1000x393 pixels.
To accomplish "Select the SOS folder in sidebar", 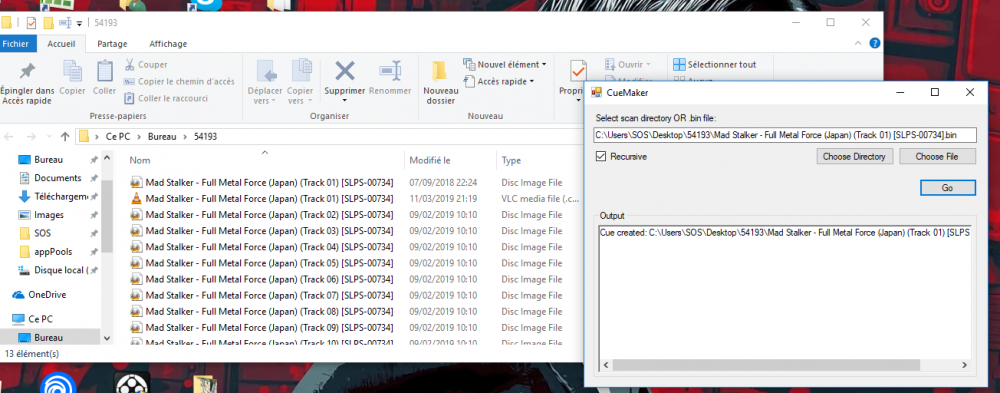I will [43, 234].
